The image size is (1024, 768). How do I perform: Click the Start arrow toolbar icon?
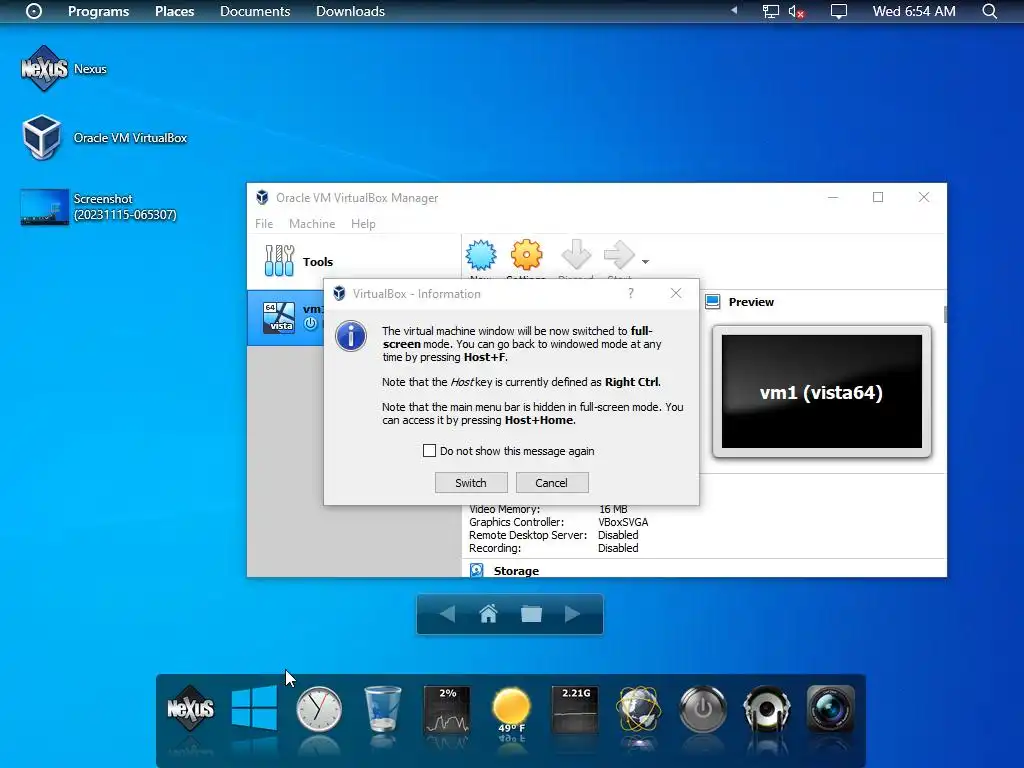click(619, 255)
